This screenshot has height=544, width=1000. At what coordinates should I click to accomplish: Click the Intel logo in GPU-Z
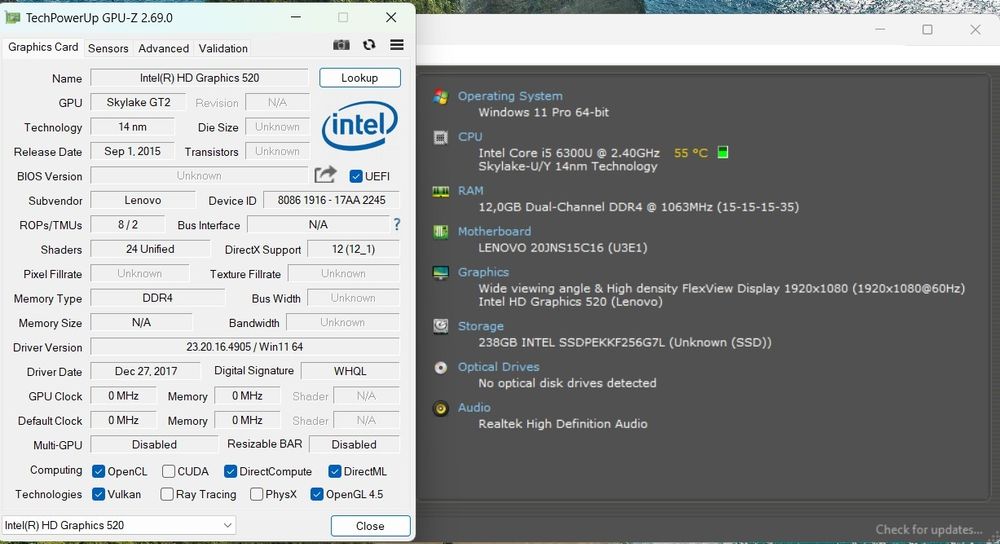pos(360,125)
